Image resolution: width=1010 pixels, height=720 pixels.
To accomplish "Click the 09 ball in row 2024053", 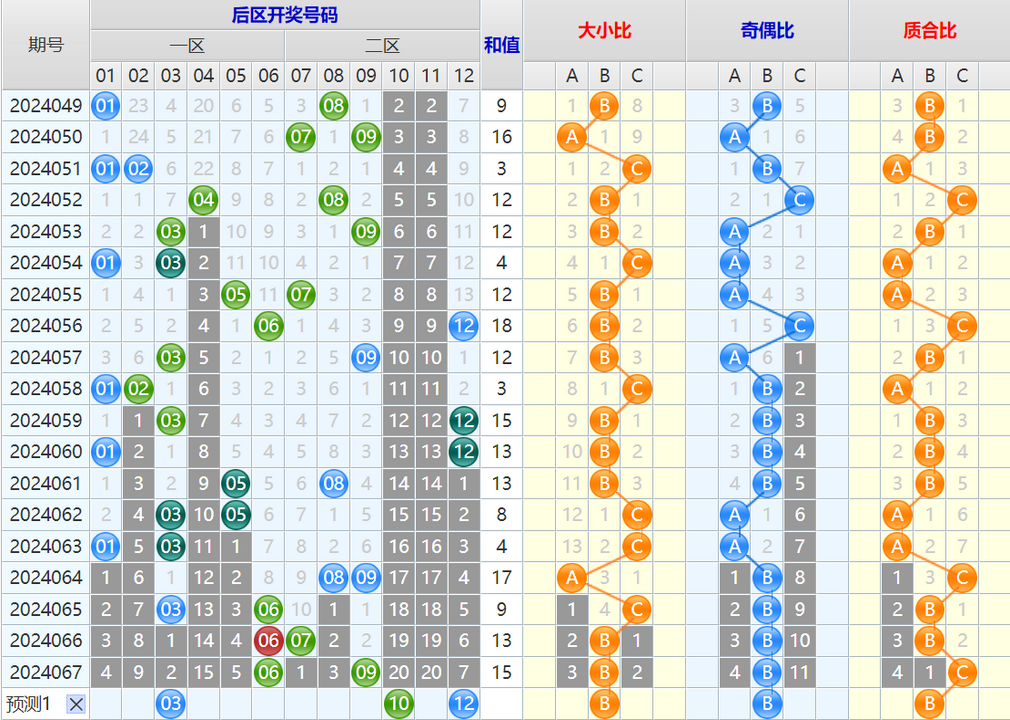I will click(366, 231).
